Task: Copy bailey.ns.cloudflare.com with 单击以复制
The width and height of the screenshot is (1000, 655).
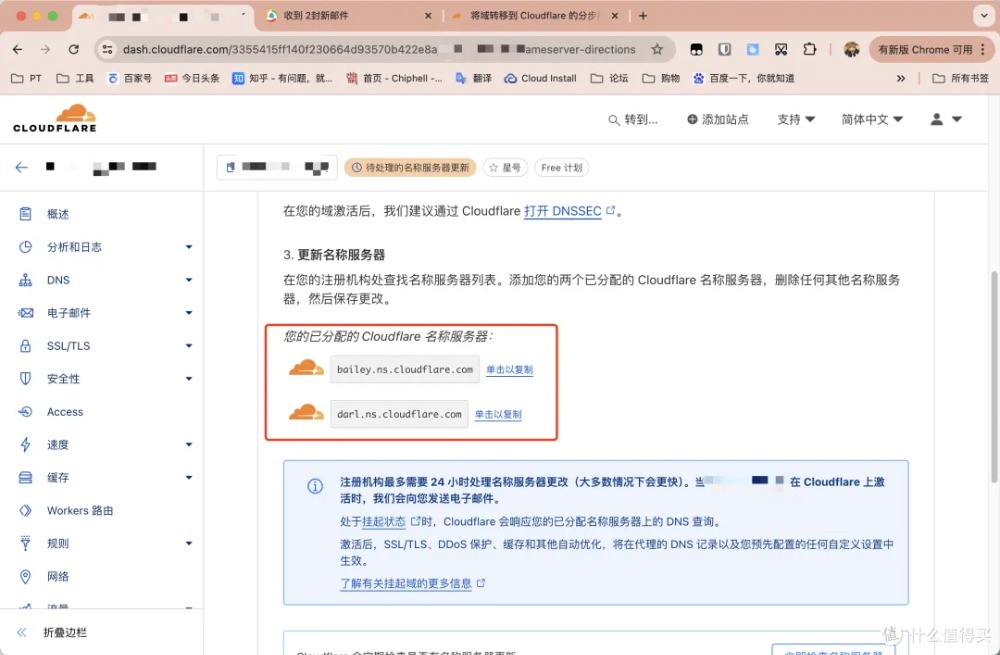Action: pos(509,369)
